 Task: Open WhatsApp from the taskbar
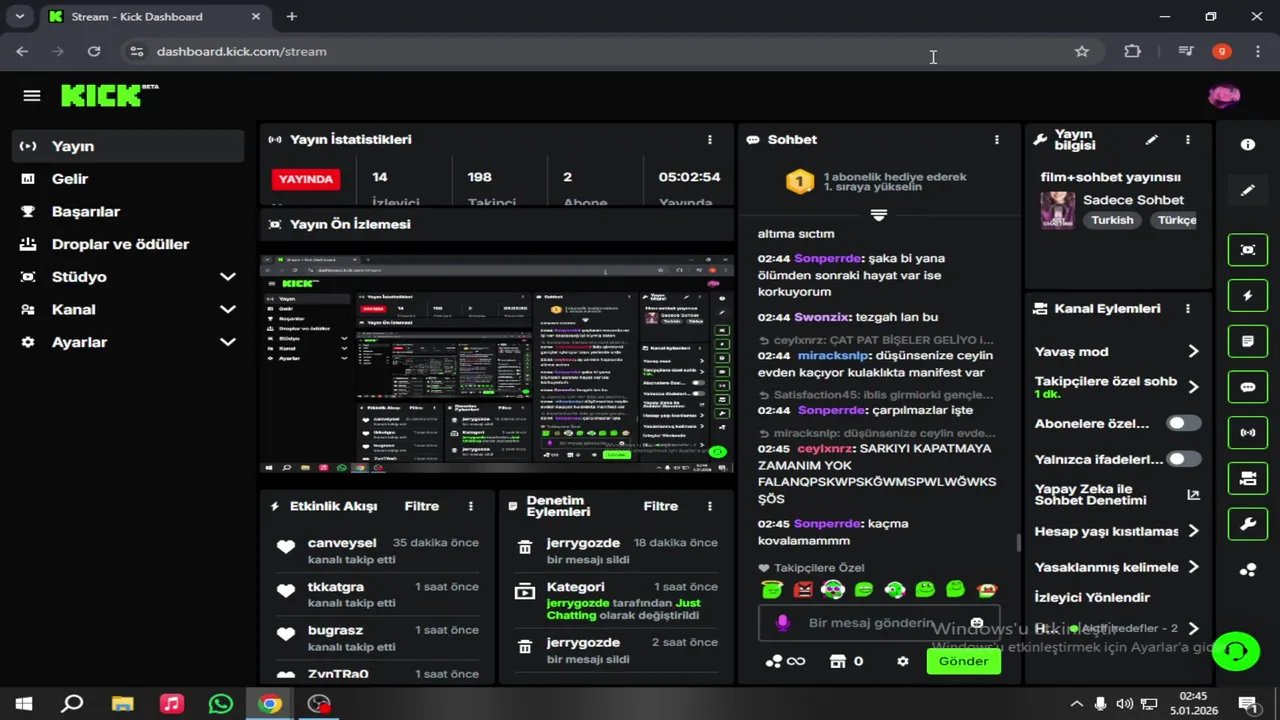click(x=220, y=704)
